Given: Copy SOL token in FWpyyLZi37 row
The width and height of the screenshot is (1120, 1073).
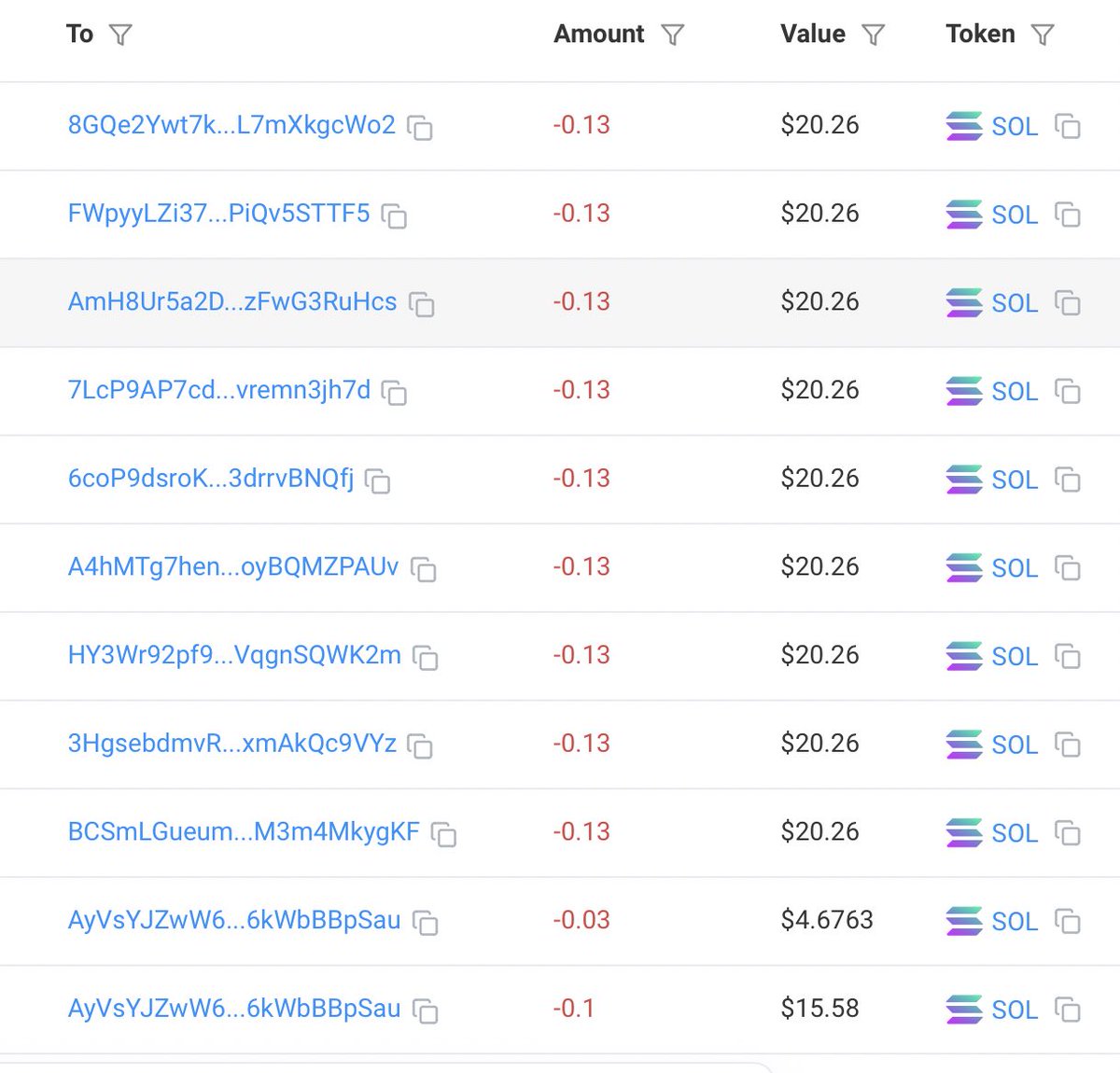Looking at the screenshot, I should click(1068, 215).
